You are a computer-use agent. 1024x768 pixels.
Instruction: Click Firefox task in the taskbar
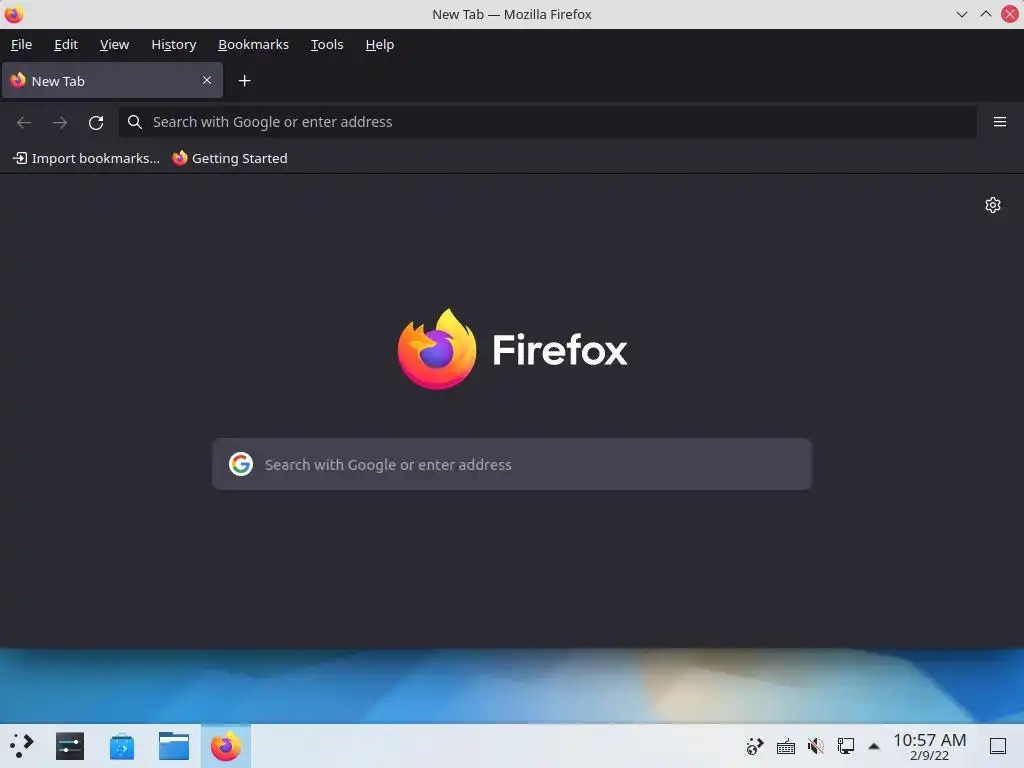(x=226, y=746)
